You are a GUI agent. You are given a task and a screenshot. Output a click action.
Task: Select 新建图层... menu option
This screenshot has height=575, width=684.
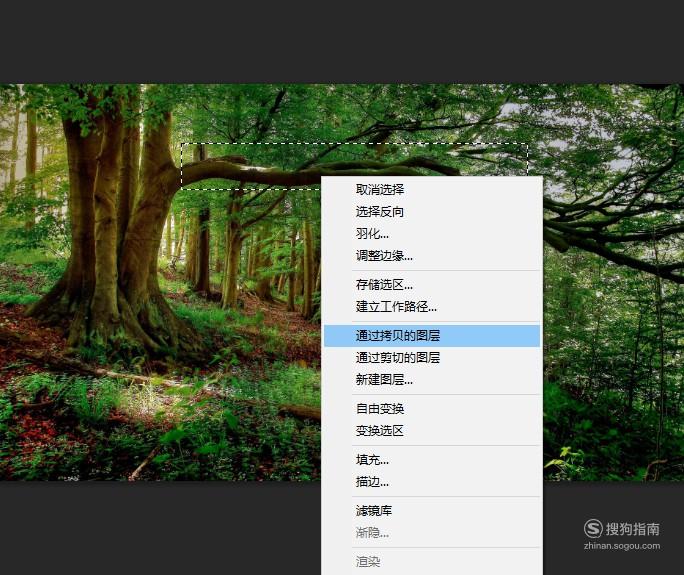coord(432,380)
